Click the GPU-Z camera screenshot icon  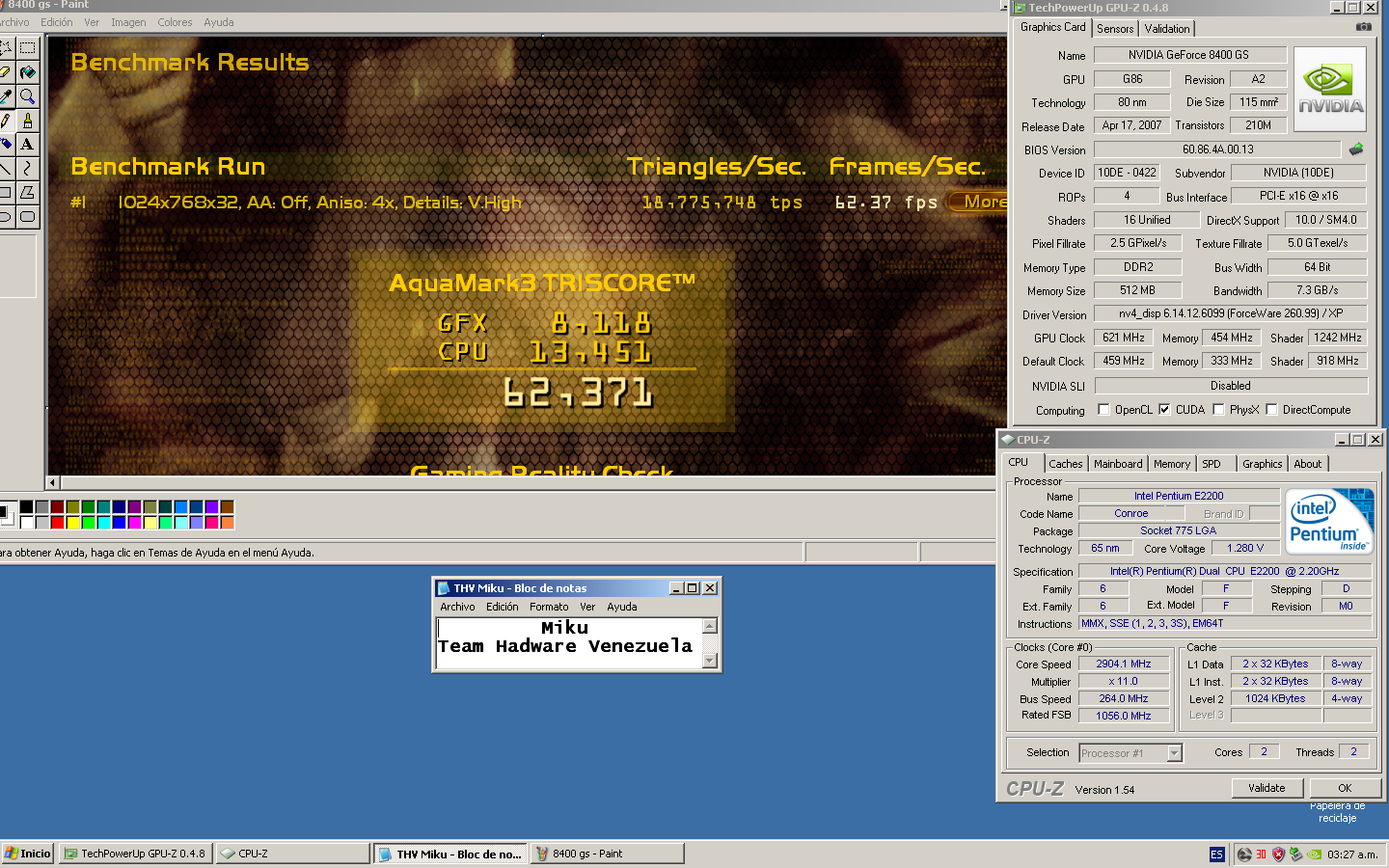(1363, 27)
